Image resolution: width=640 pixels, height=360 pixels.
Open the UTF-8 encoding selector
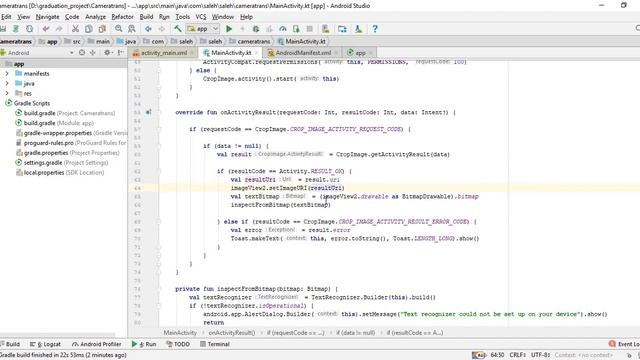[540, 355]
